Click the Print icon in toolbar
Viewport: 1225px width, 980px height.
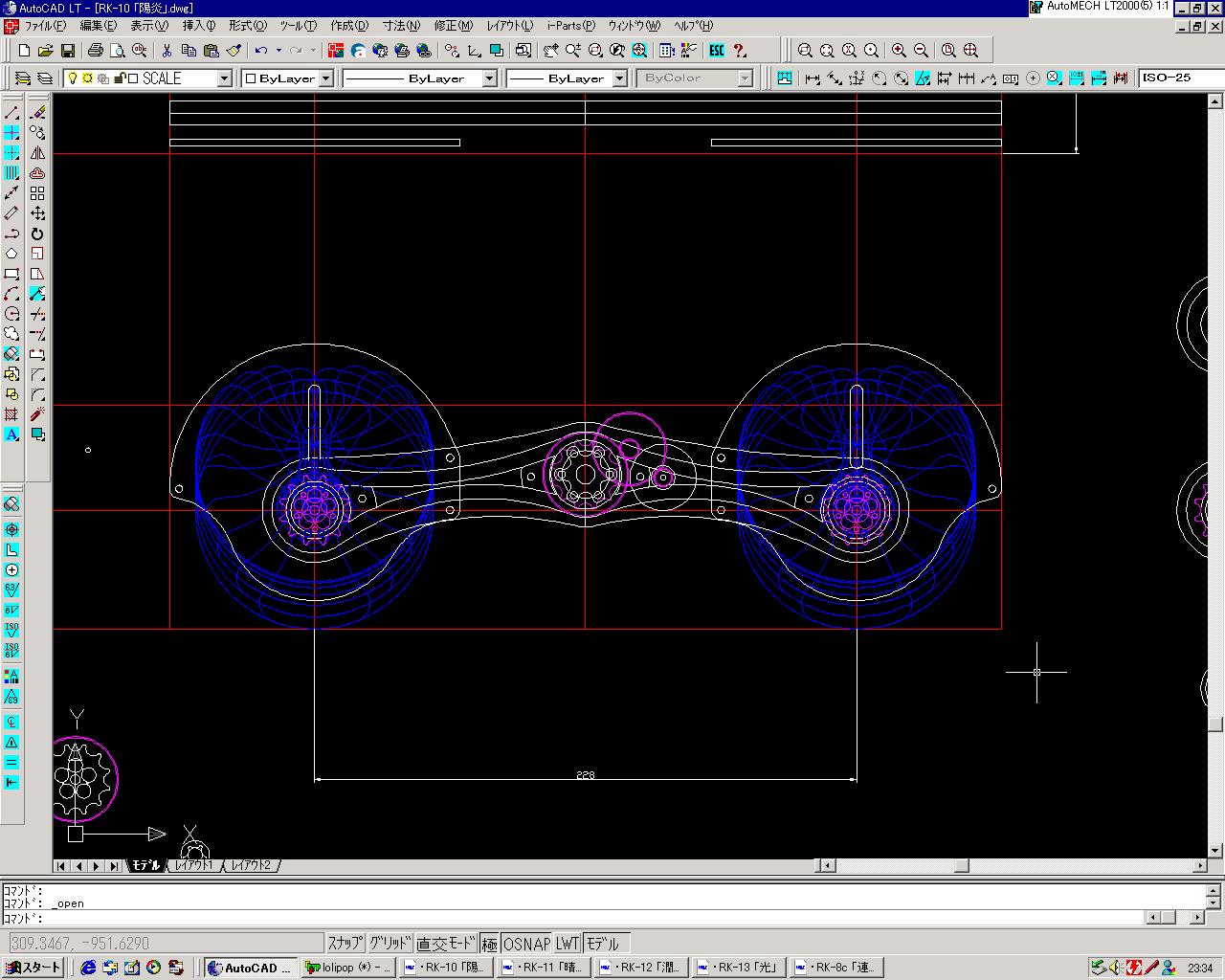[96, 51]
